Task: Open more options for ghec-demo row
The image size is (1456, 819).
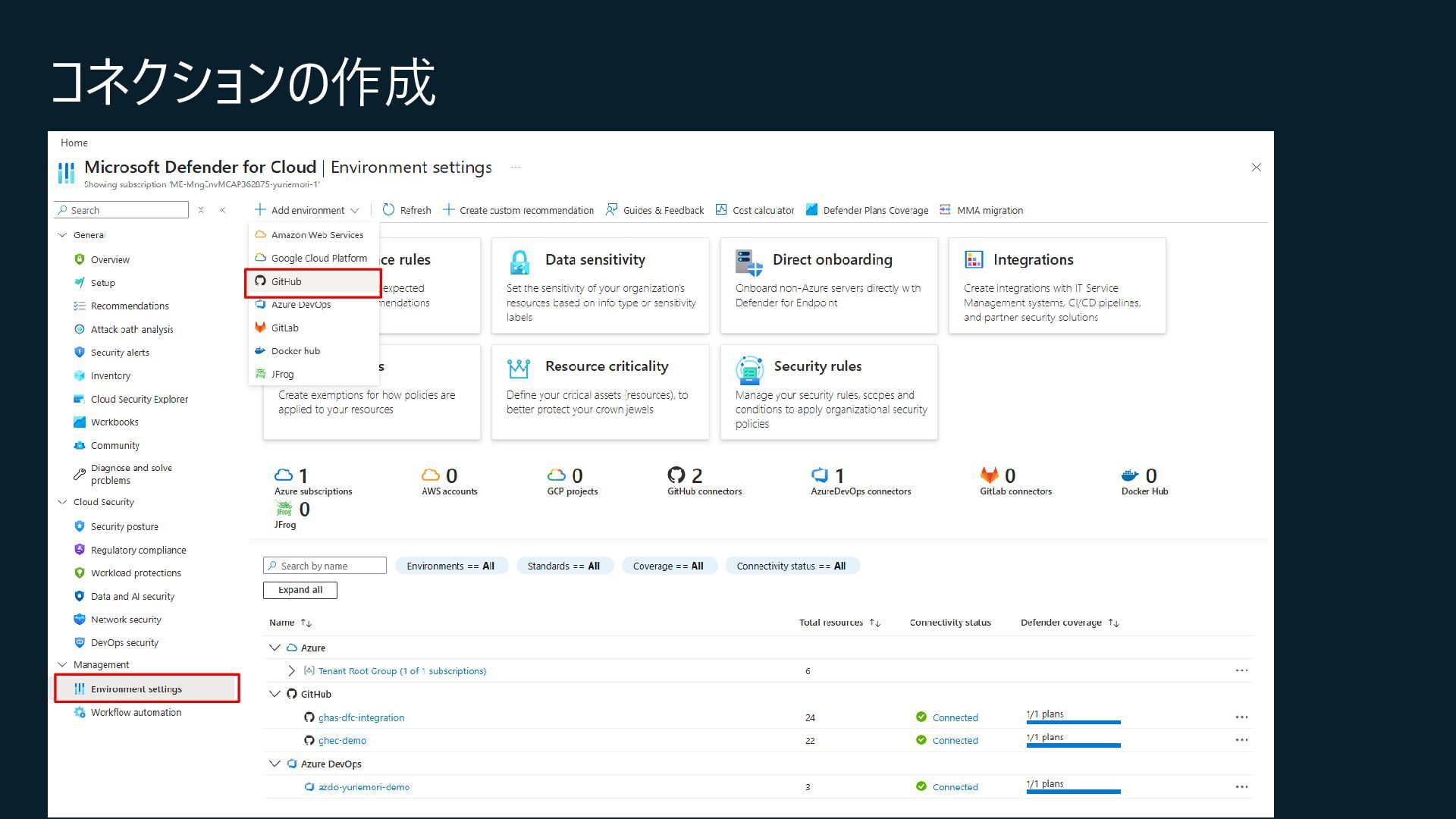Action: (1241, 740)
